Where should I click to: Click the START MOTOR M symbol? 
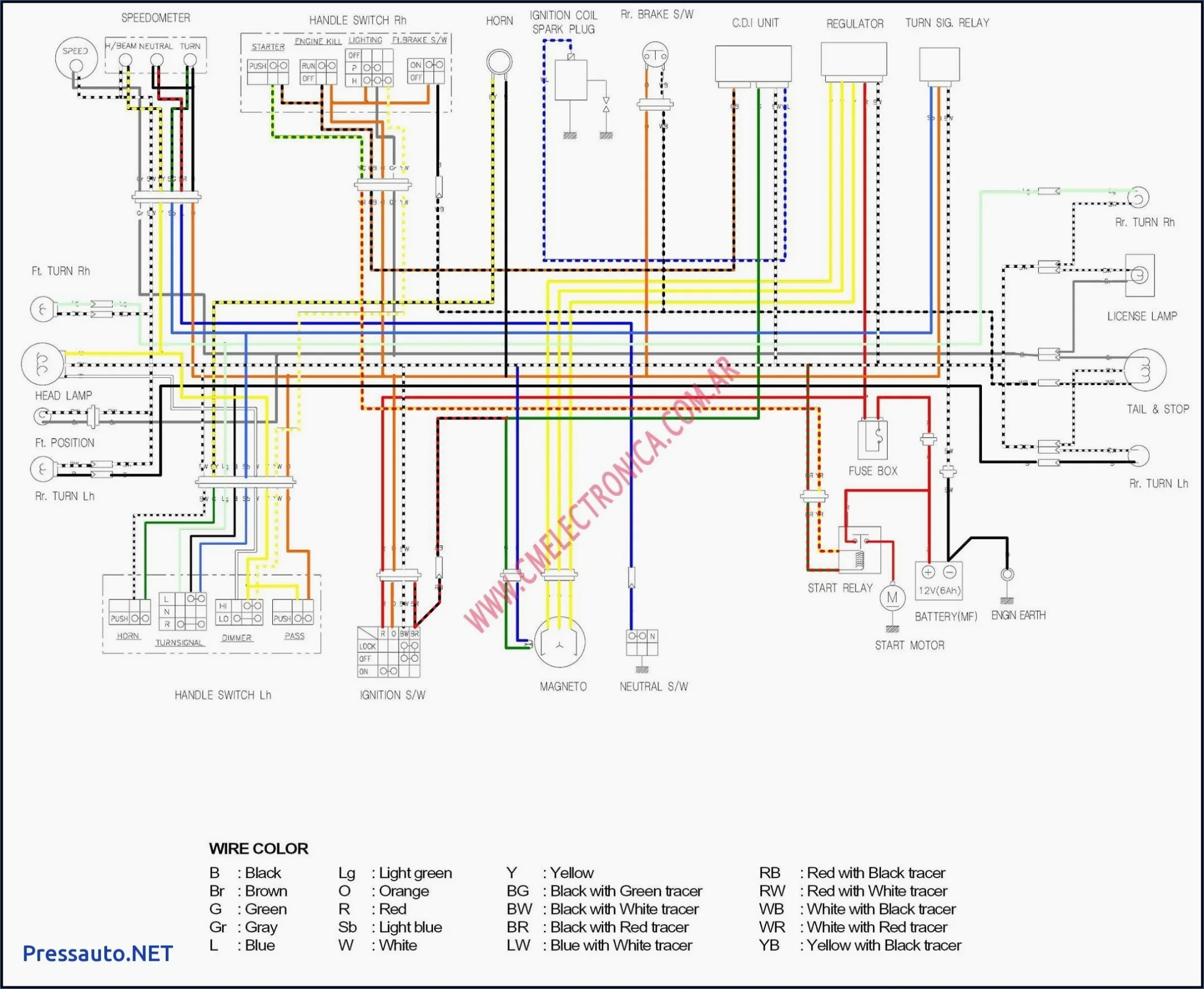[892, 598]
